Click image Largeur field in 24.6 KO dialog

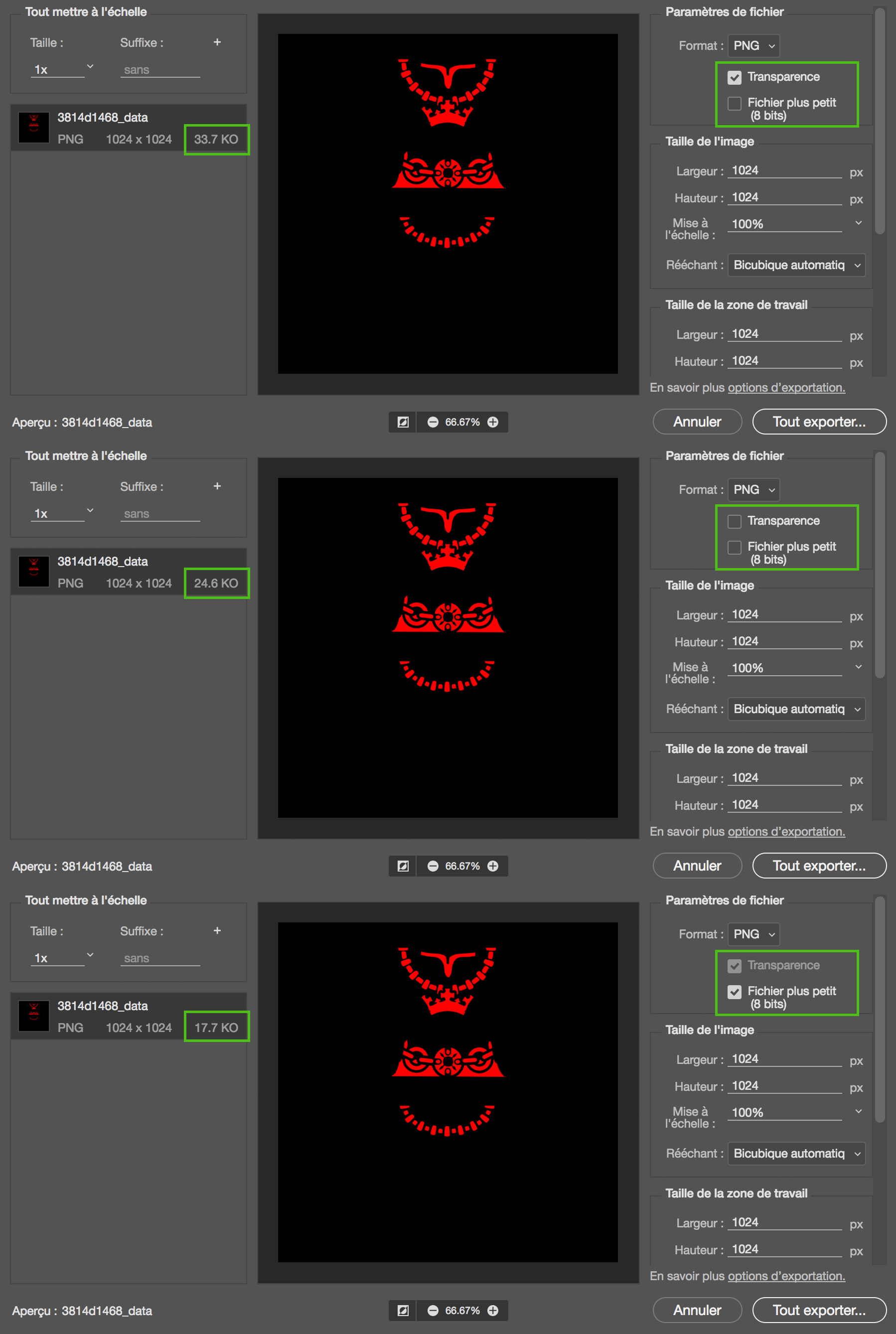(784, 614)
